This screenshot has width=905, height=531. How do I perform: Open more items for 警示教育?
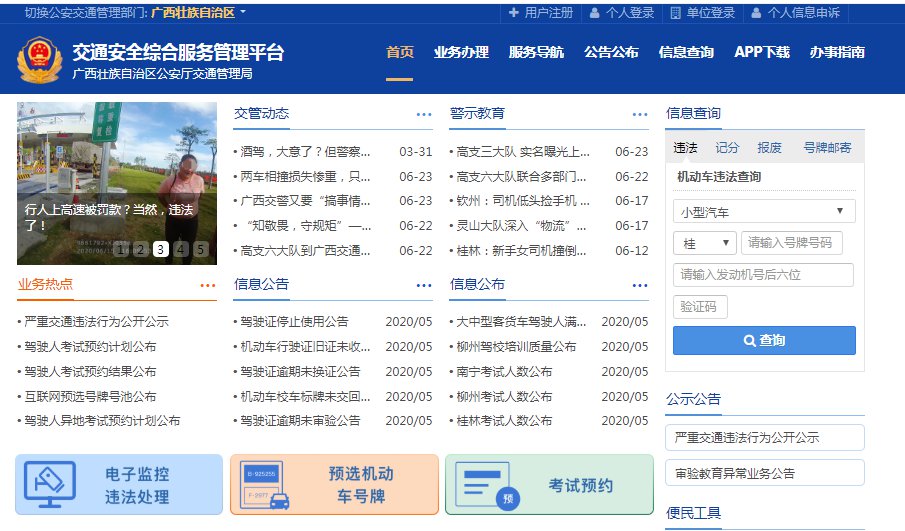pos(640,114)
